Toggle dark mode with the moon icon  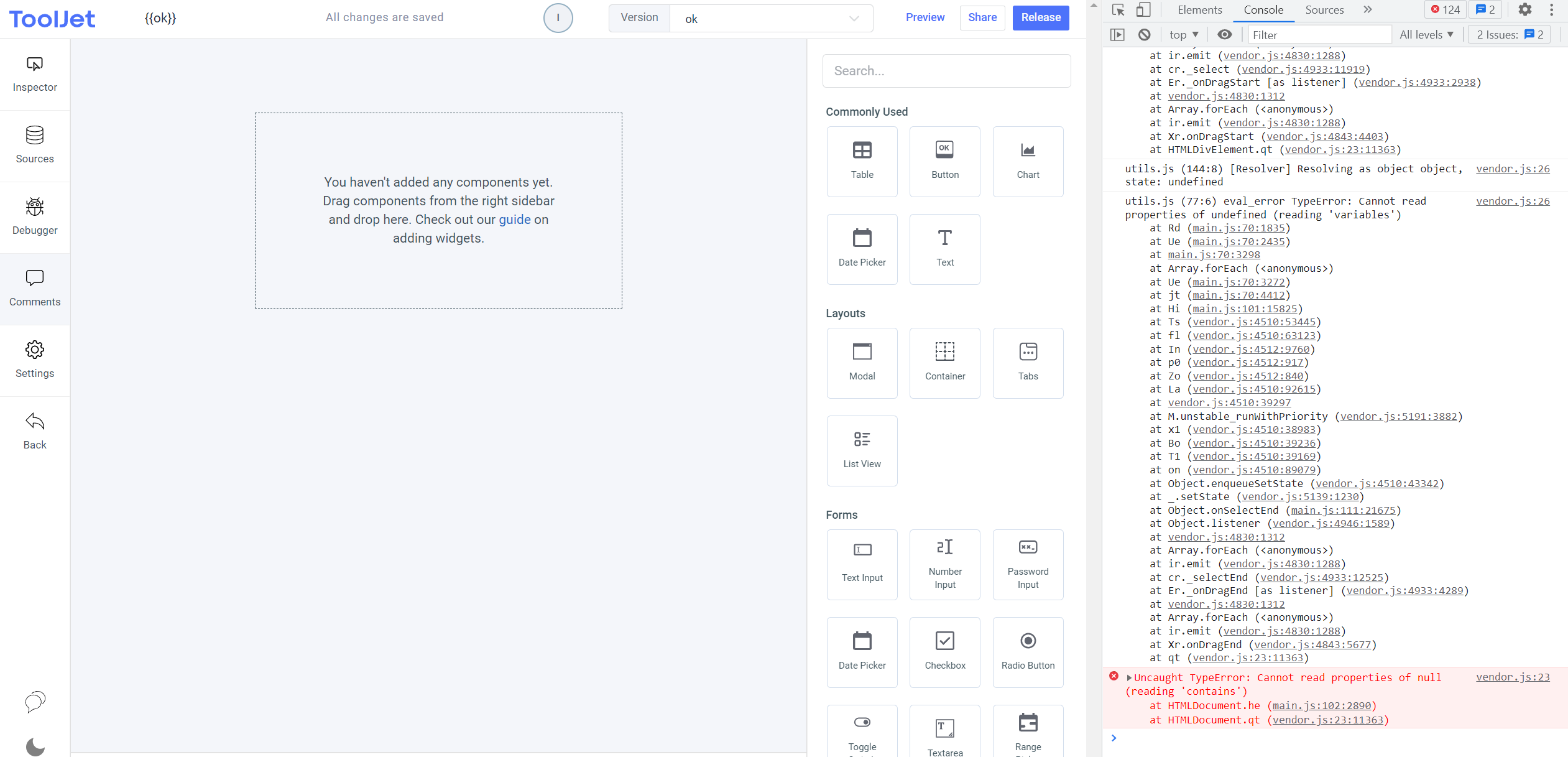point(35,746)
